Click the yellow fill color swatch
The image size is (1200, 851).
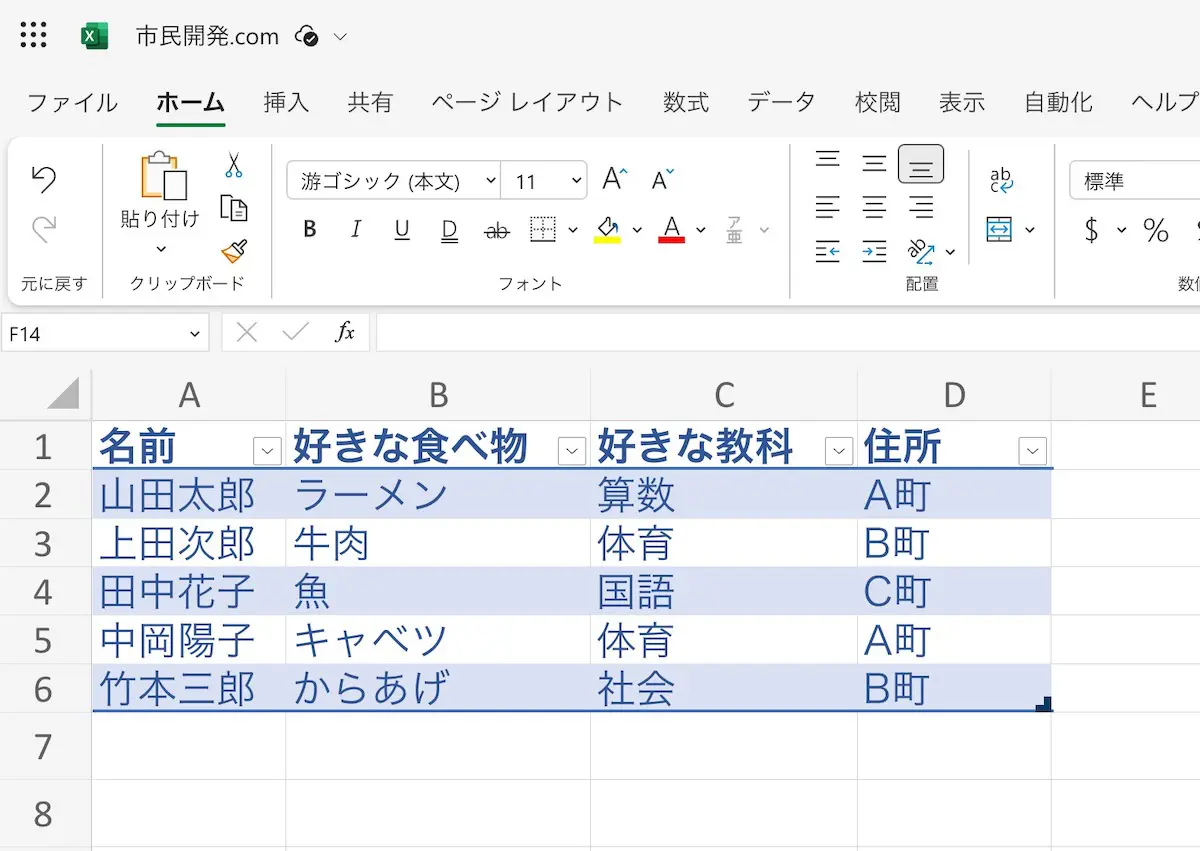click(x=607, y=230)
